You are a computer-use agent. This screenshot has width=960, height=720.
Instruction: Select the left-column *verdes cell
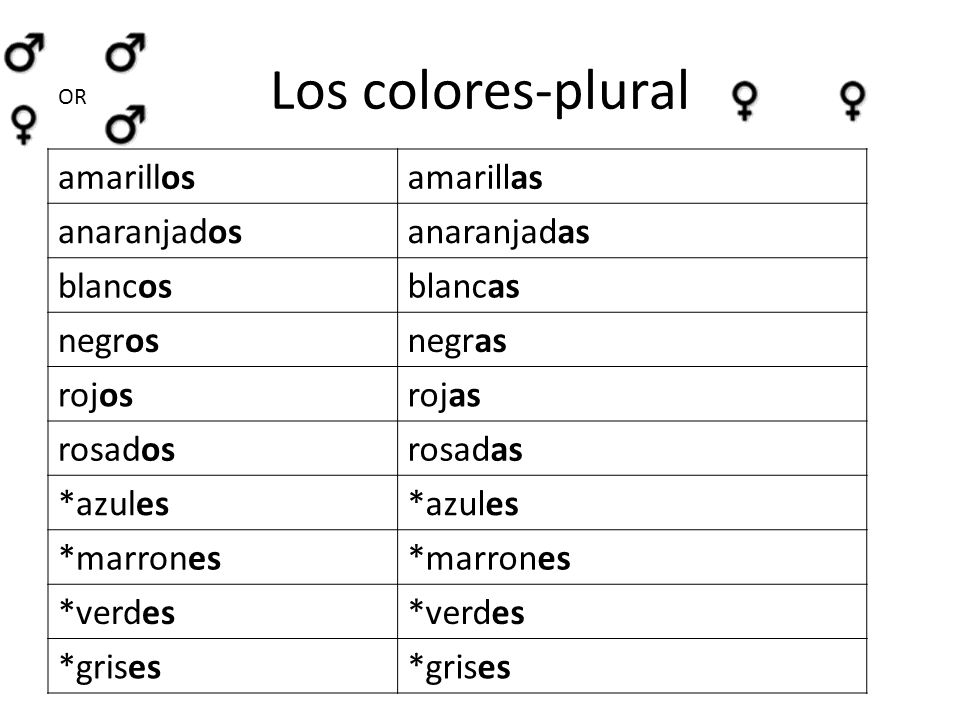tap(223, 612)
